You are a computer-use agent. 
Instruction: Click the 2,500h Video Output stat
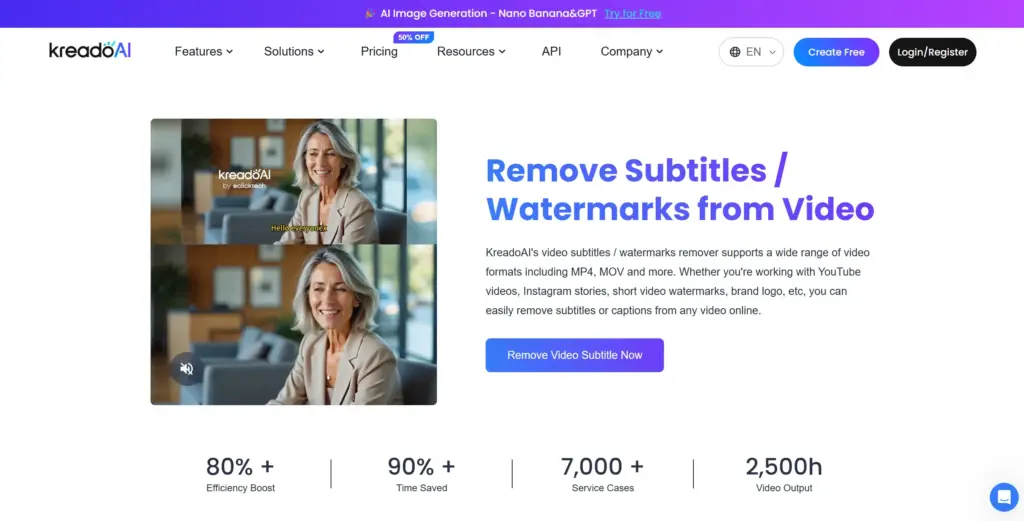tap(784, 474)
